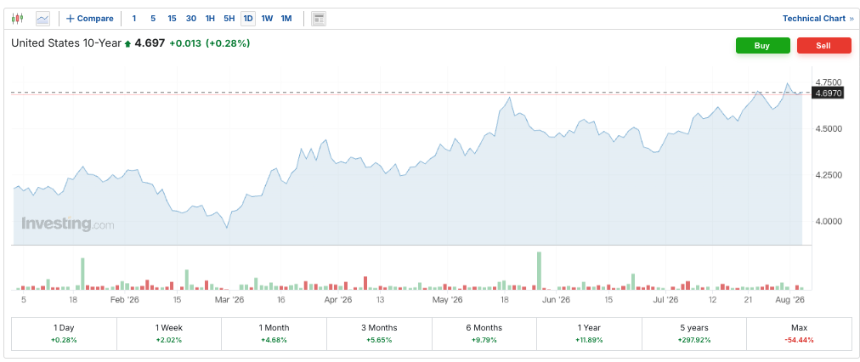Viewport: 860px width, 362px height.
Task: Click the Jul '26 date axis label
Action: tap(666, 300)
